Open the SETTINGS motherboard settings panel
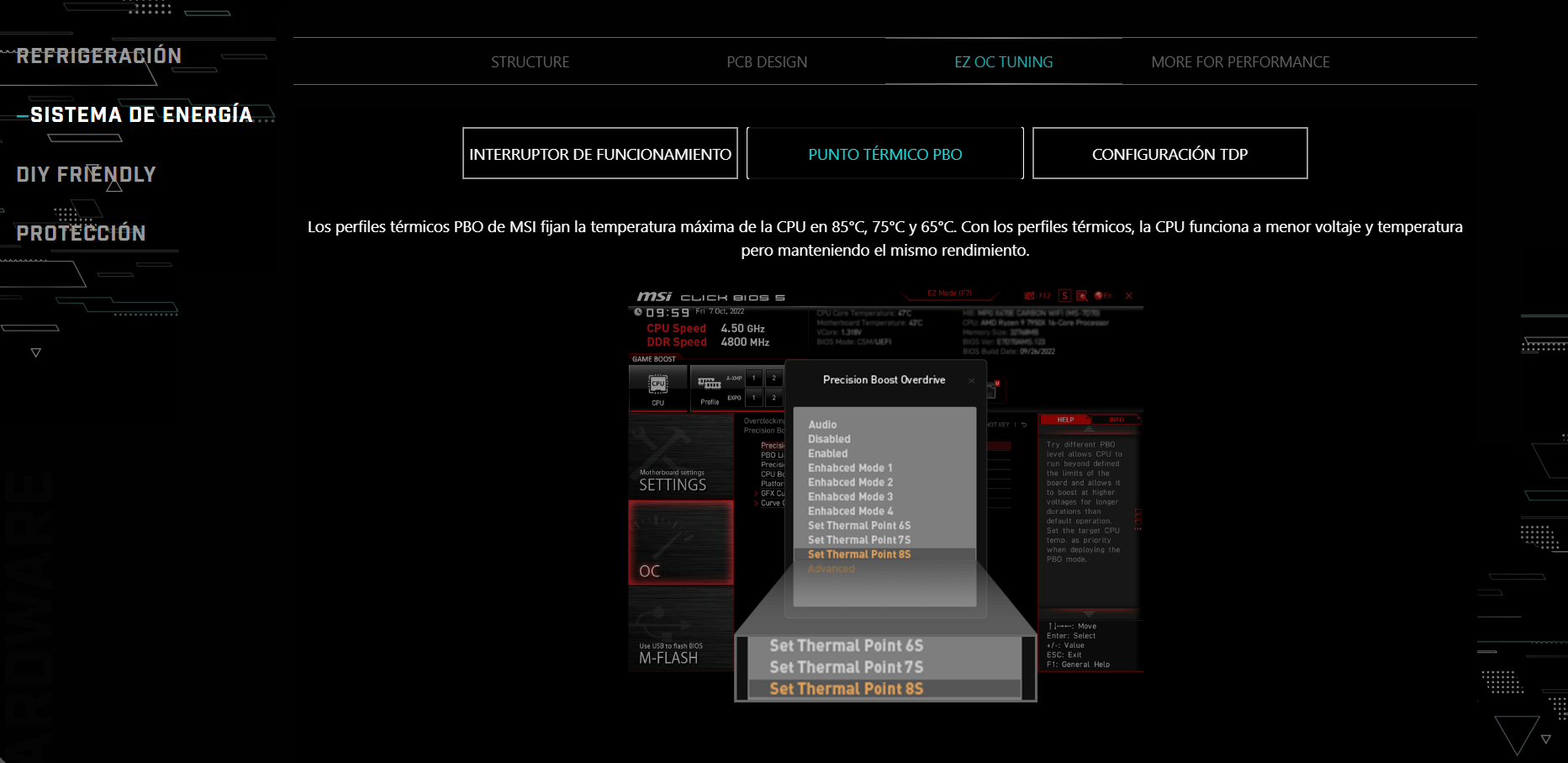 pyautogui.click(x=681, y=455)
